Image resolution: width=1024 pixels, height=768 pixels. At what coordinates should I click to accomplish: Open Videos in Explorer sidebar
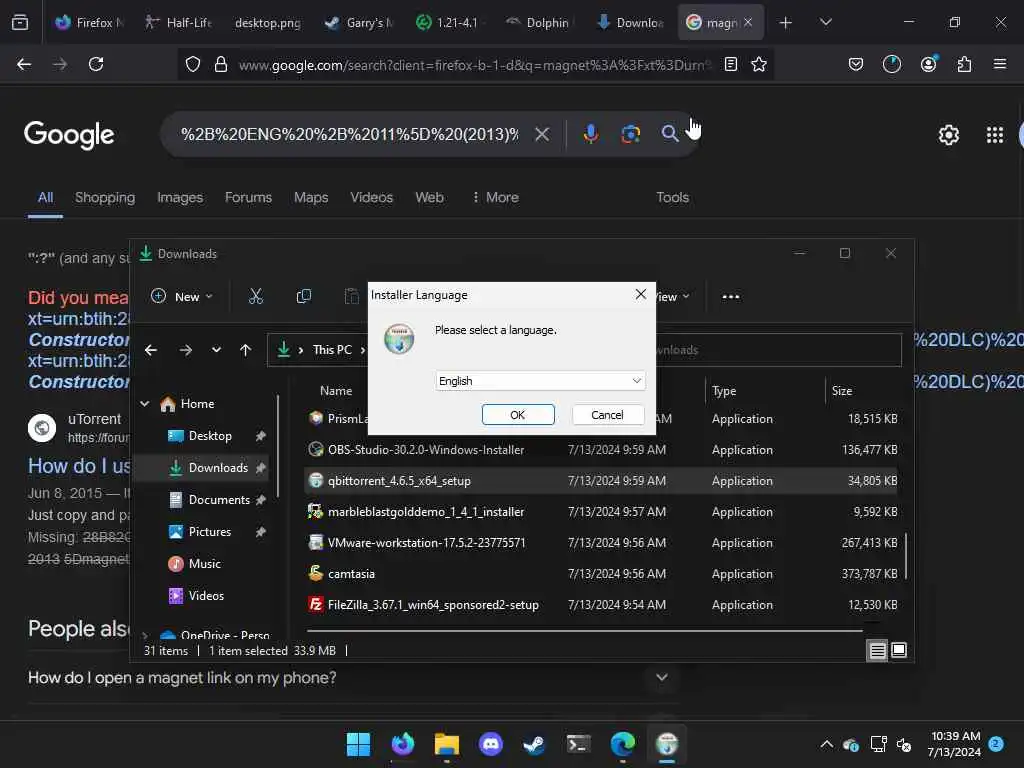pyautogui.click(x=206, y=596)
